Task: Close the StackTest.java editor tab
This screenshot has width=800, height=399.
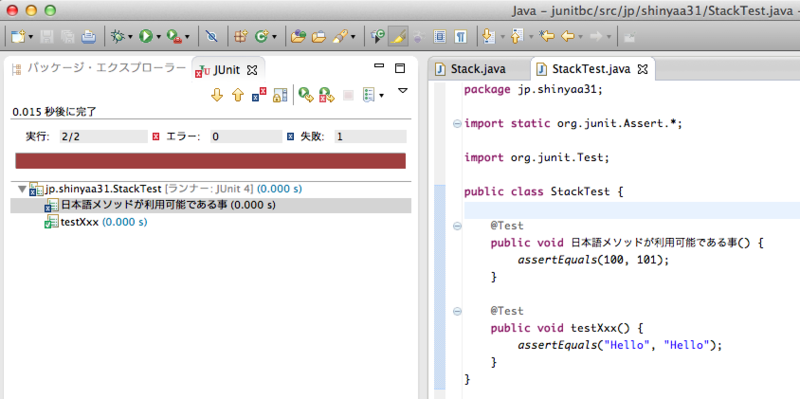Action: [x=643, y=69]
